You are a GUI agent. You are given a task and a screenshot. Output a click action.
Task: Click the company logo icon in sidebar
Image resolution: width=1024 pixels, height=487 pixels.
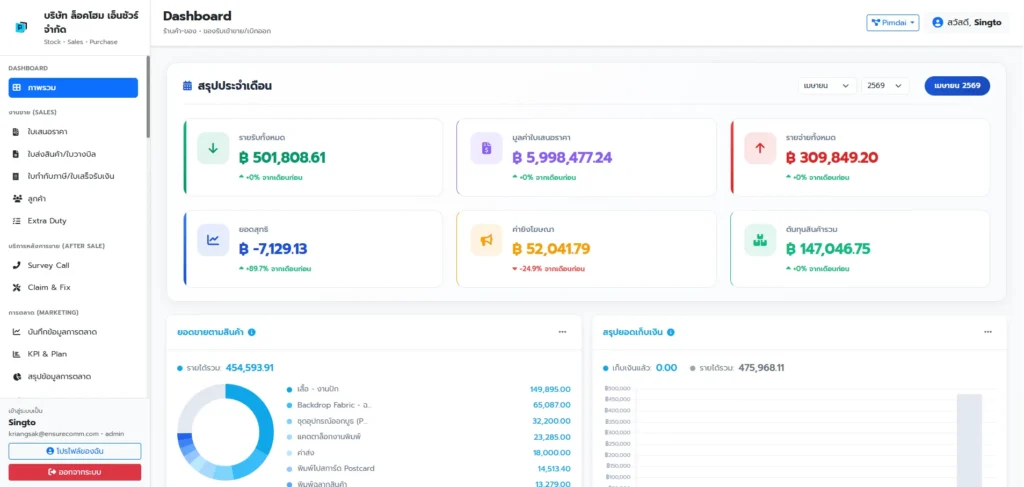tap(22, 27)
